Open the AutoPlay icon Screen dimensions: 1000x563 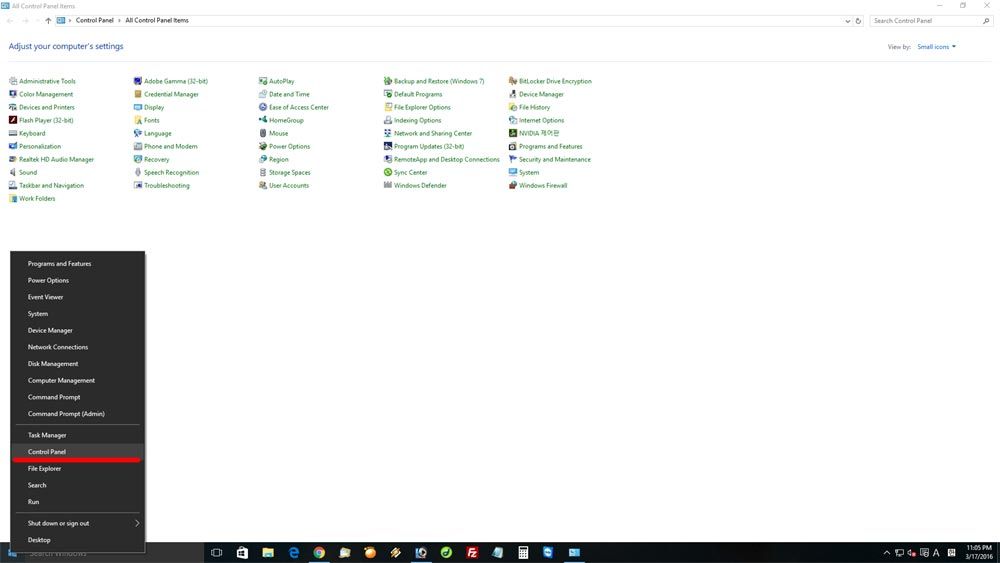[x=263, y=81]
